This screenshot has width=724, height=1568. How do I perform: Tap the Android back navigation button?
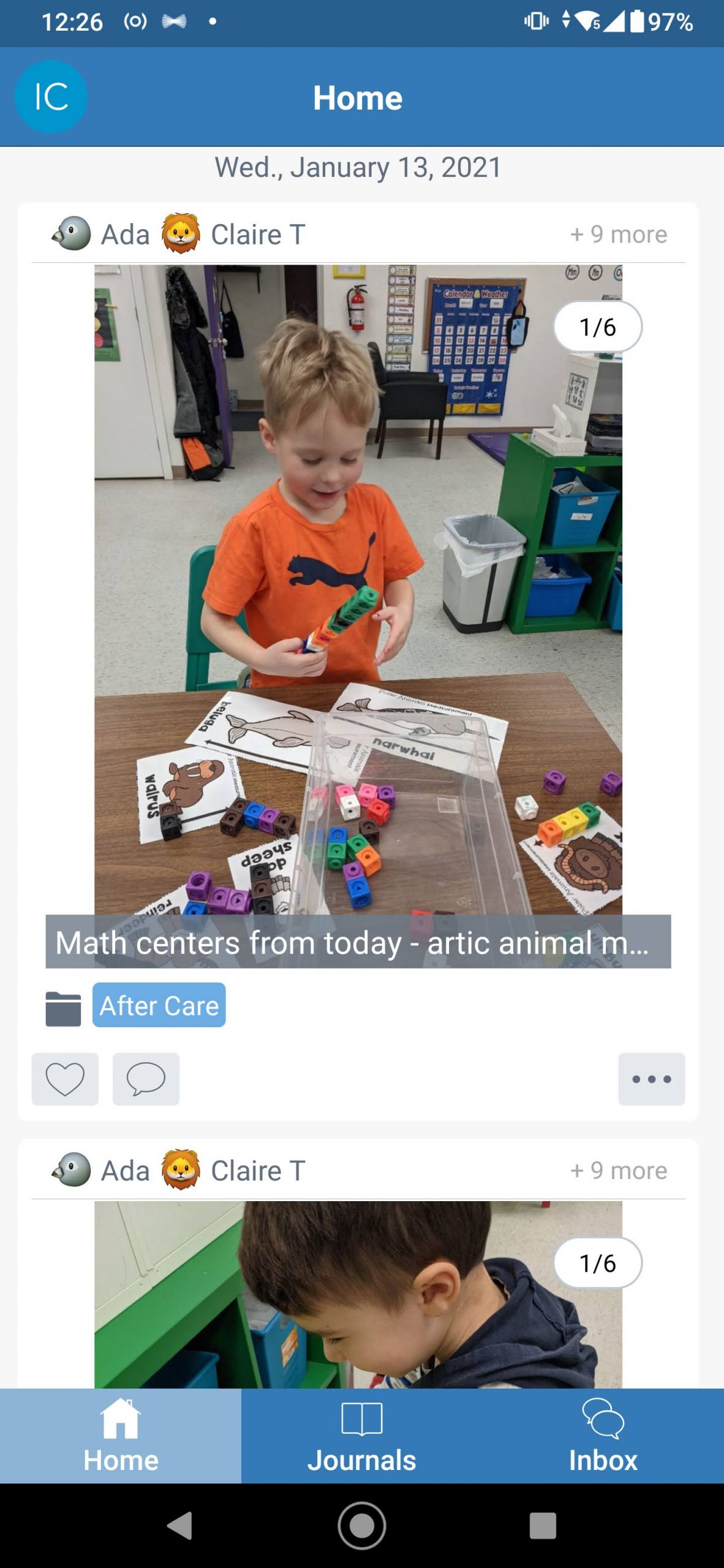(x=180, y=1525)
